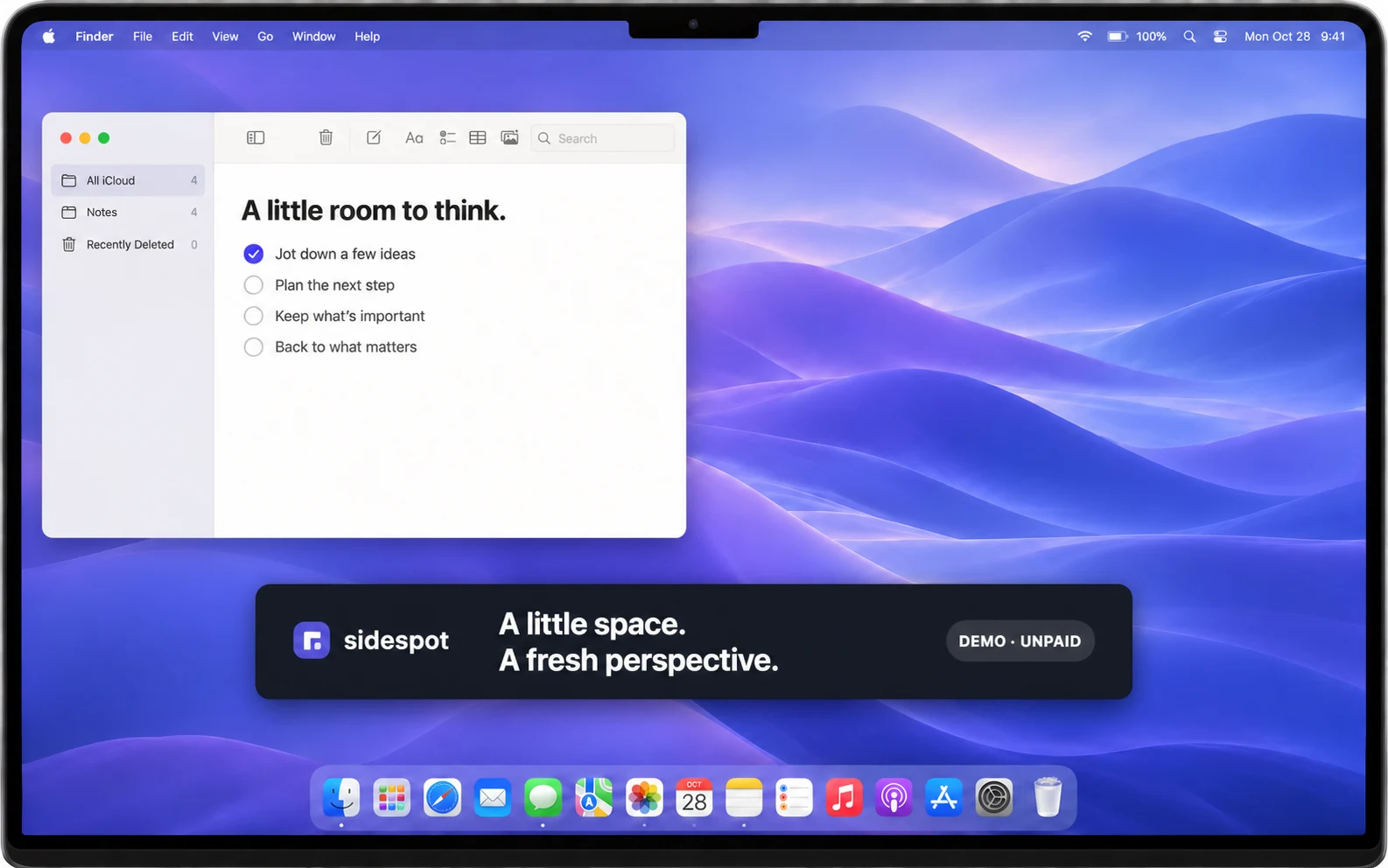Maximize the Notes window with the green button
Image resolution: width=1388 pixels, height=868 pixels.
[x=104, y=137]
